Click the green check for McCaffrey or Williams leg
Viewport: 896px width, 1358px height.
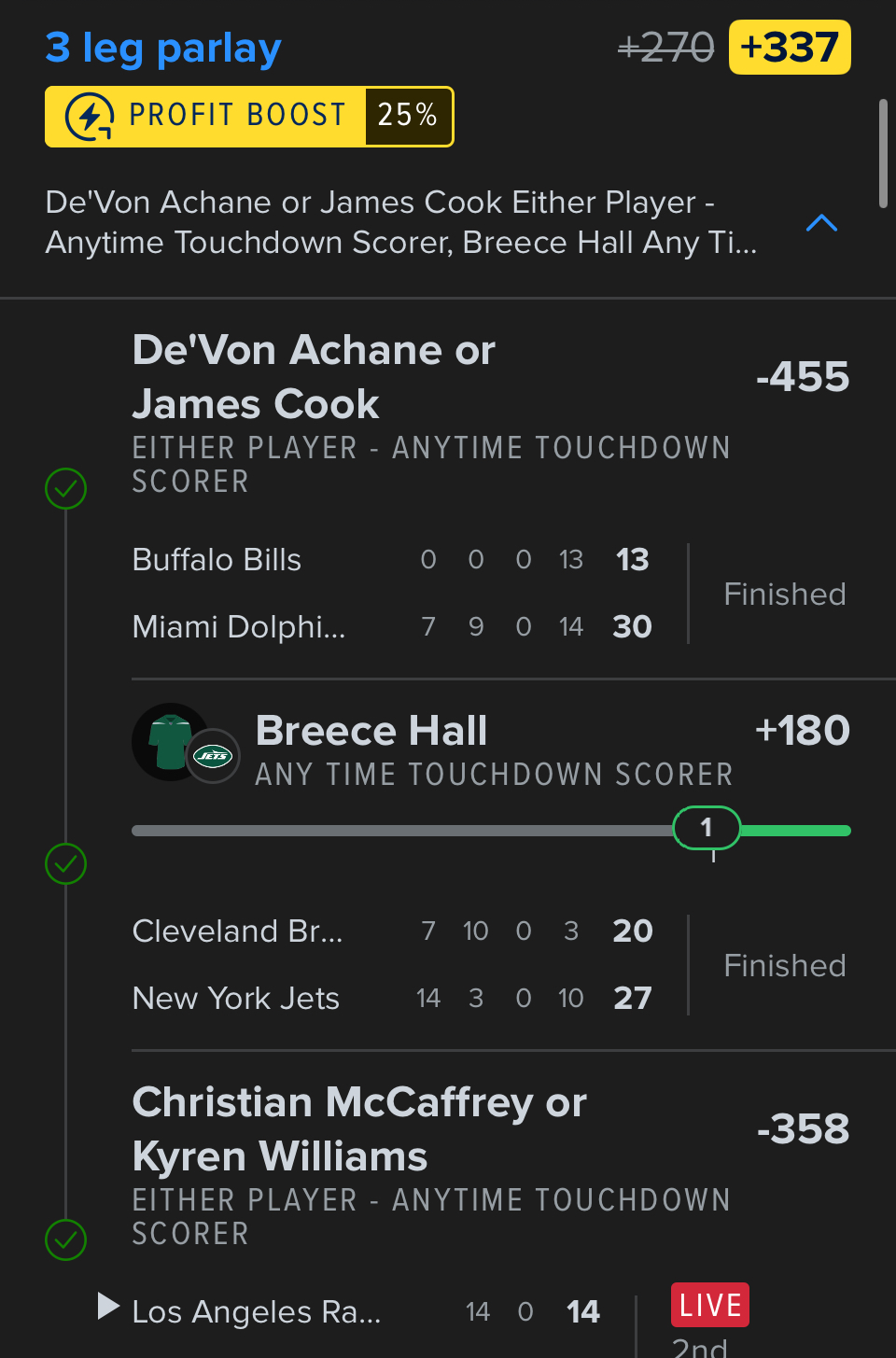coord(66,1240)
